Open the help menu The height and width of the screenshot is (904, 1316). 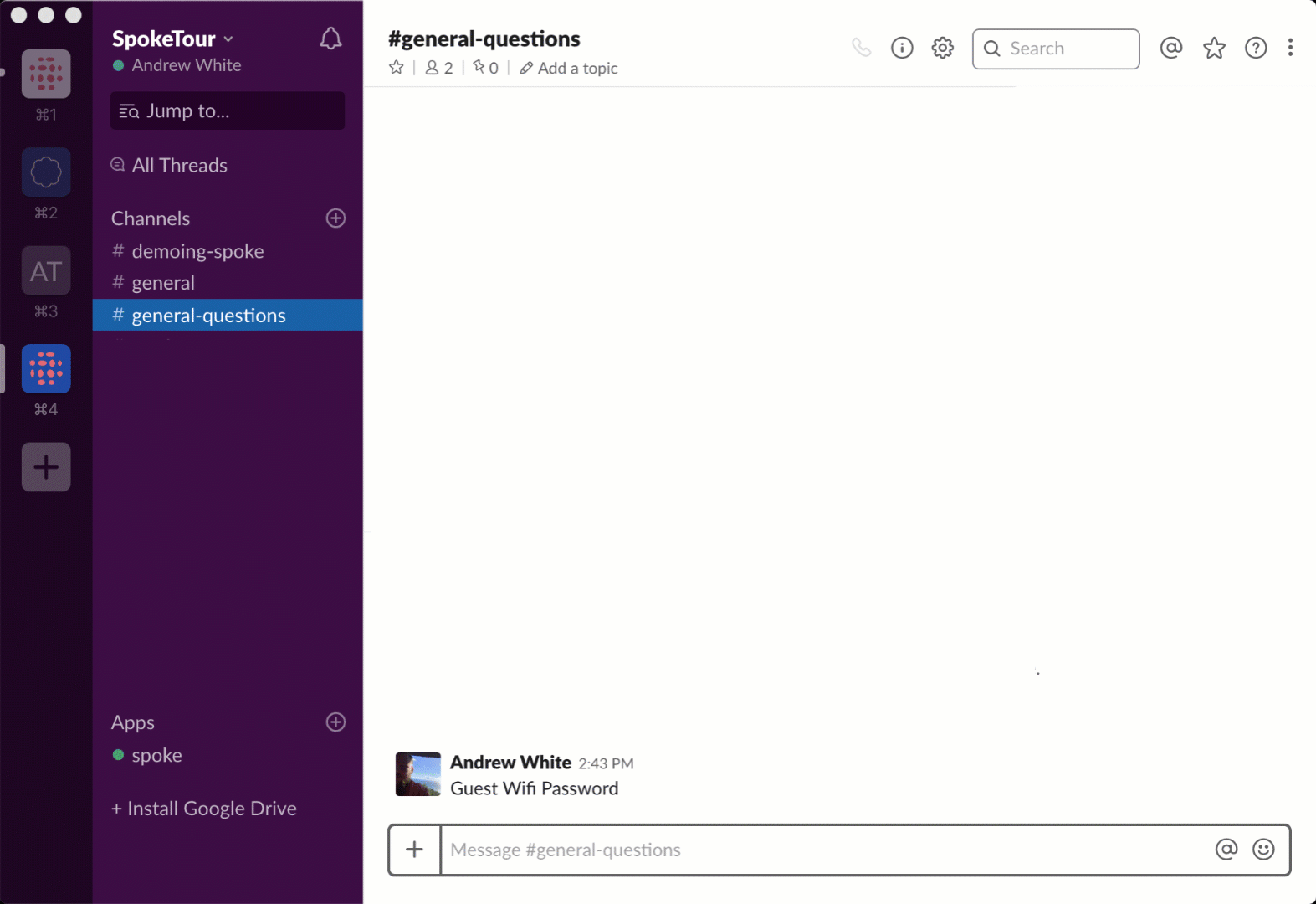pos(1256,48)
